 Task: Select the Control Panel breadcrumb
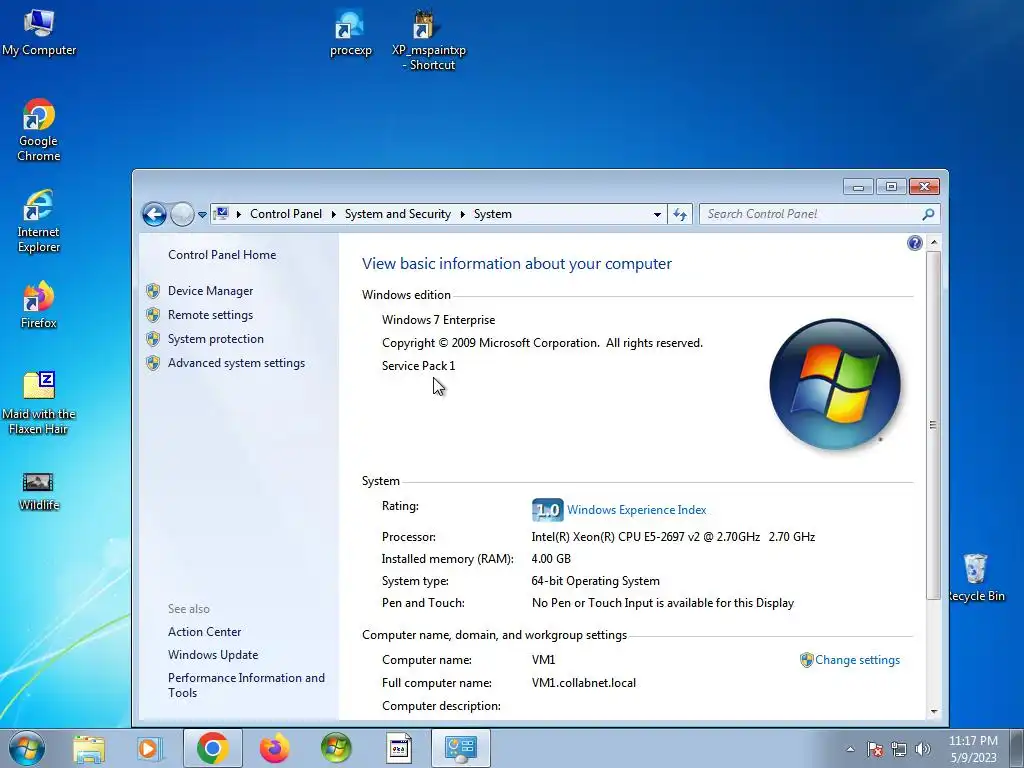click(286, 214)
